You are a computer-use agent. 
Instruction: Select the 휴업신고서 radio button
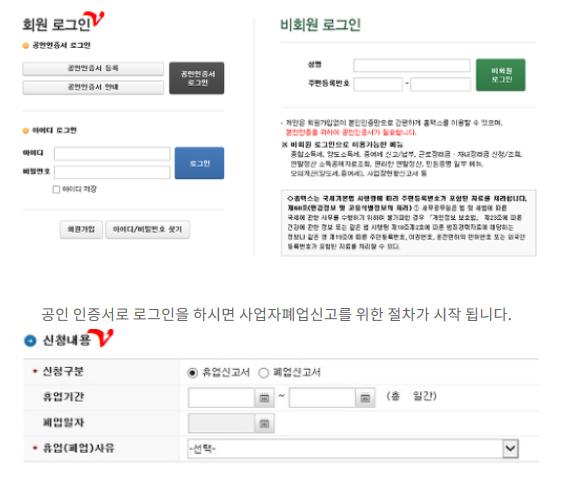click(192, 373)
